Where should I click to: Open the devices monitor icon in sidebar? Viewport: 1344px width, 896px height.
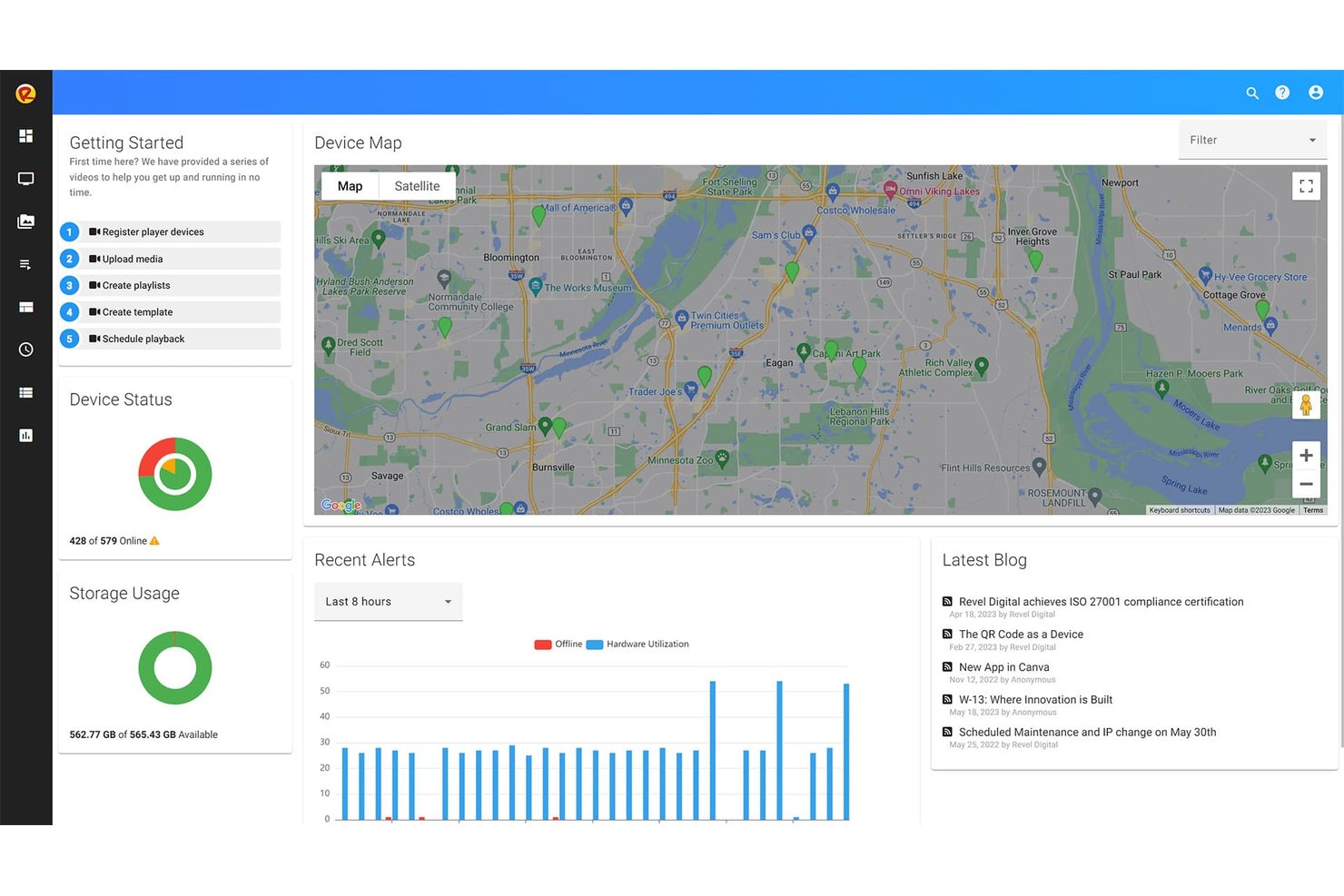pos(25,179)
